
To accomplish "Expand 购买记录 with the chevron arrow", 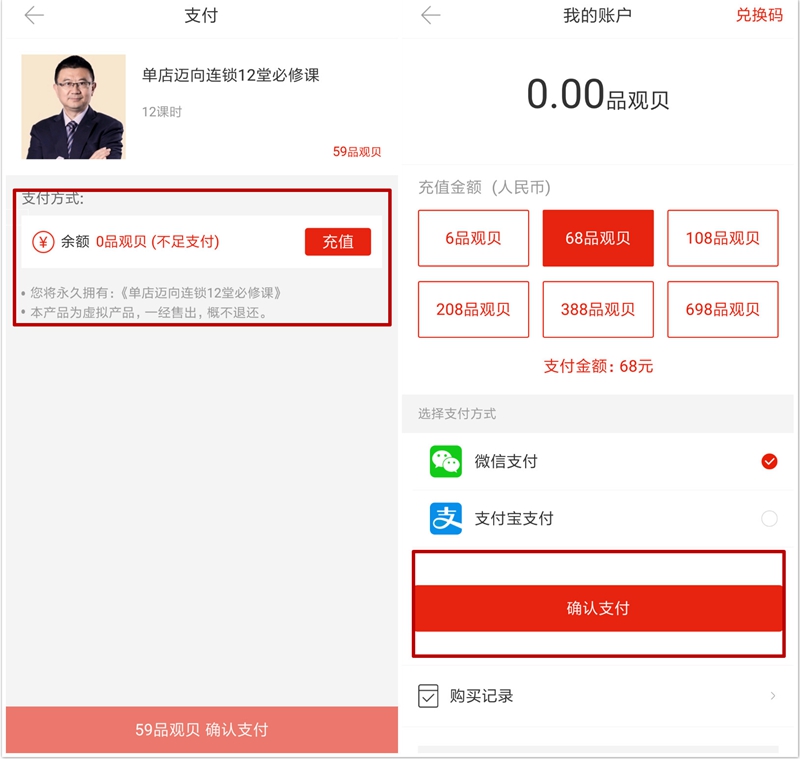I will tap(773, 696).
